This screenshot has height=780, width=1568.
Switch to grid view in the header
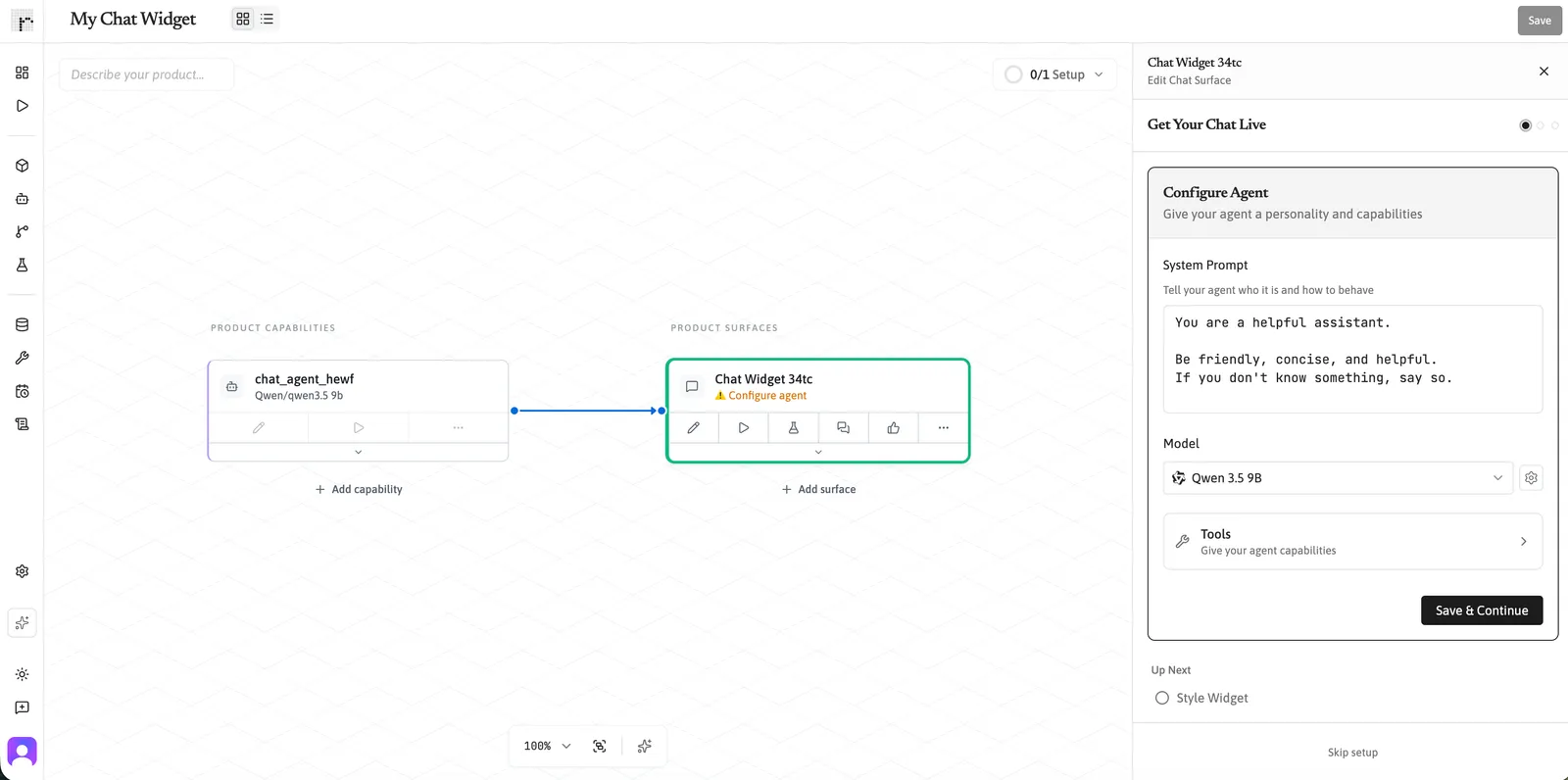tap(243, 19)
